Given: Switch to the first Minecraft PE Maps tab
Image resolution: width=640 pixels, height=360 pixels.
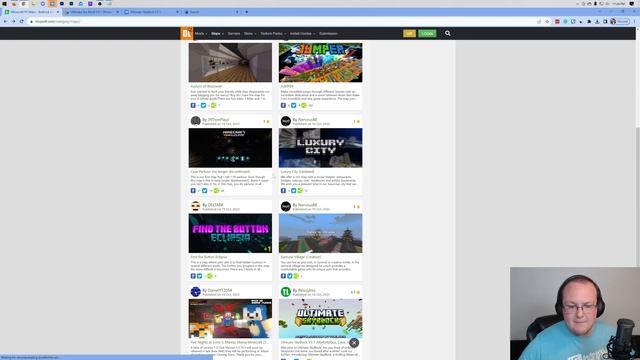Looking at the screenshot, I should (x=32, y=12).
